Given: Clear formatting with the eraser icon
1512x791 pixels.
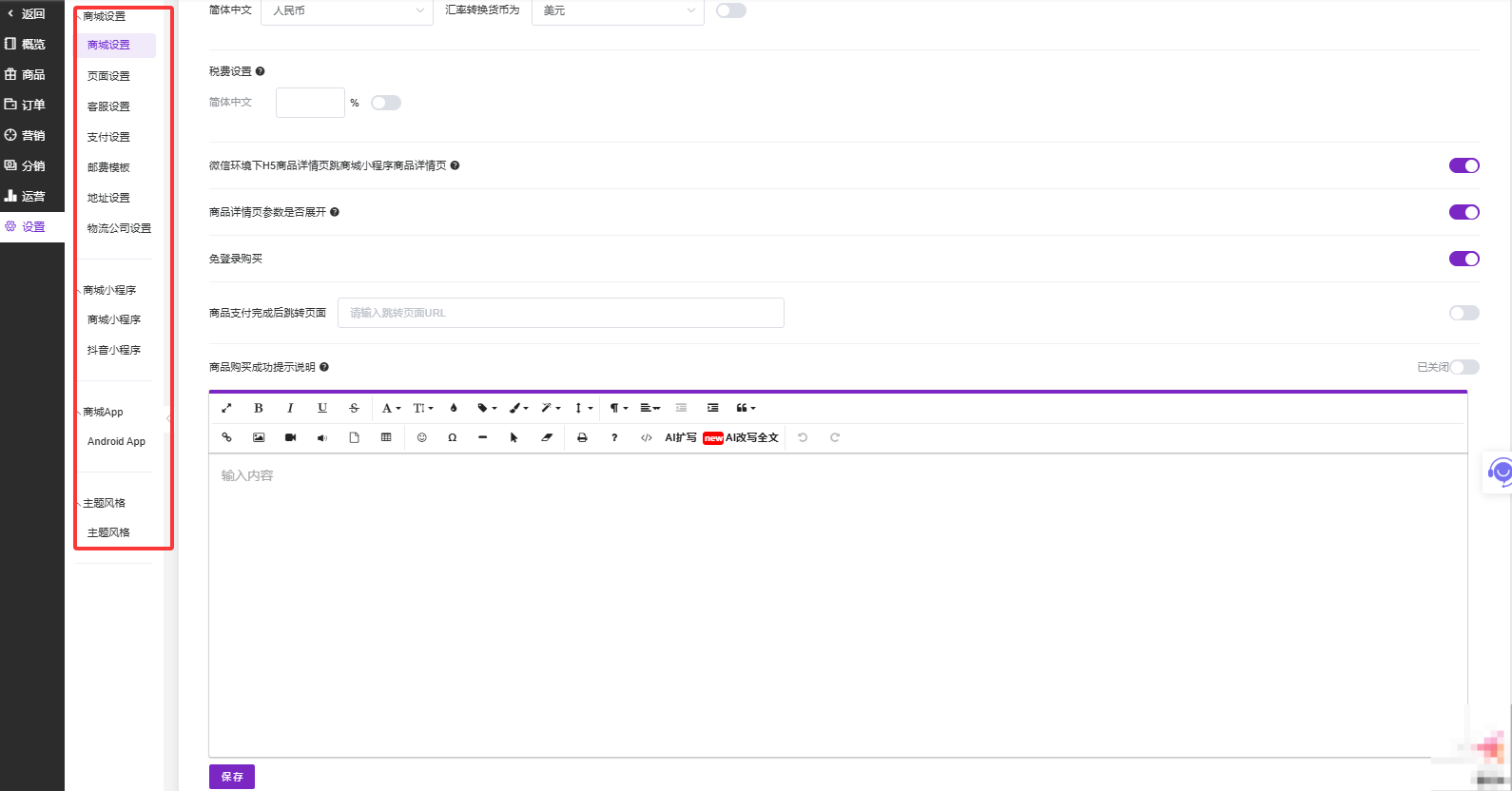Looking at the screenshot, I should [x=547, y=437].
